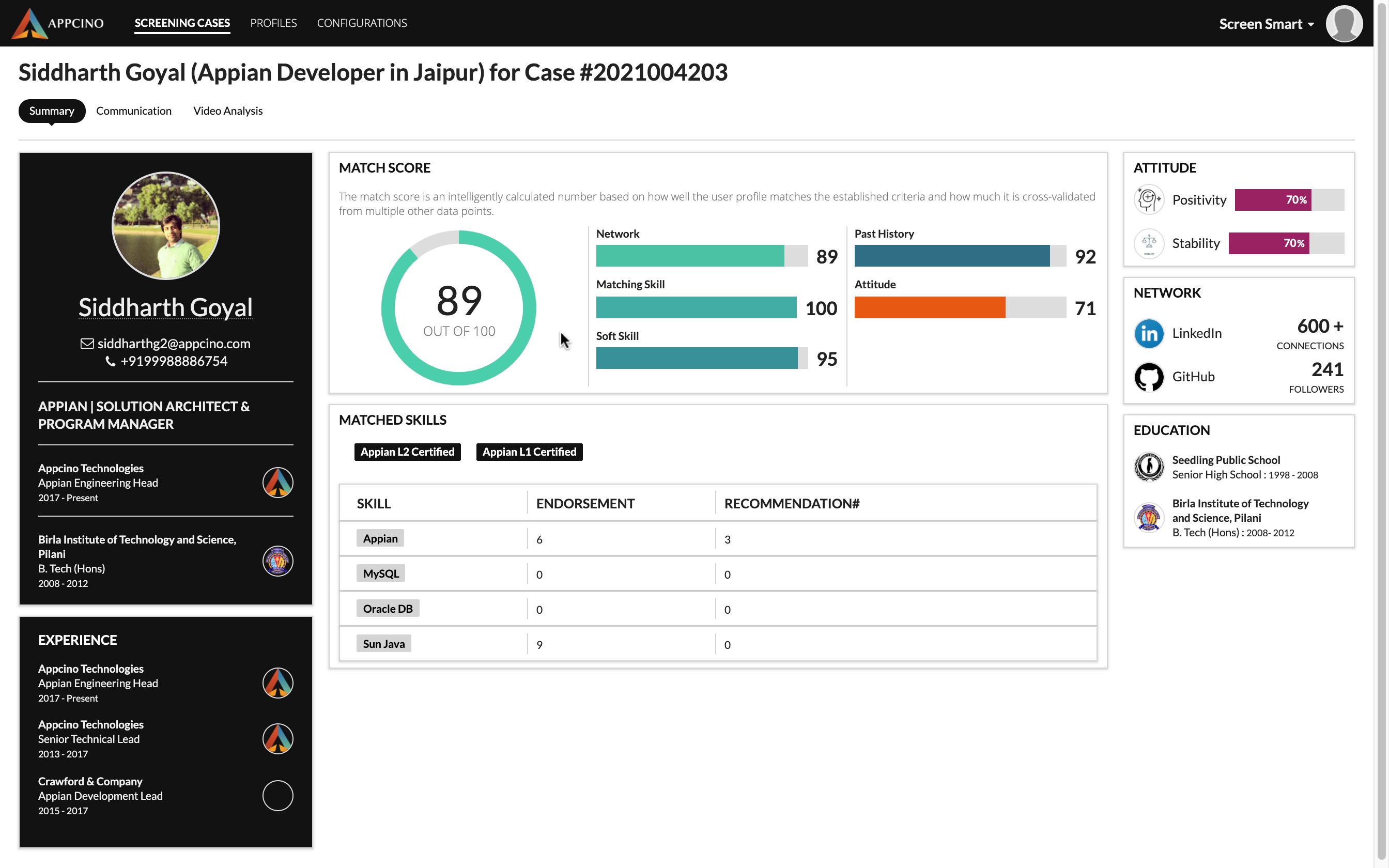The image size is (1389, 868).
Task: Open the Configurations page
Action: [x=362, y=23]
